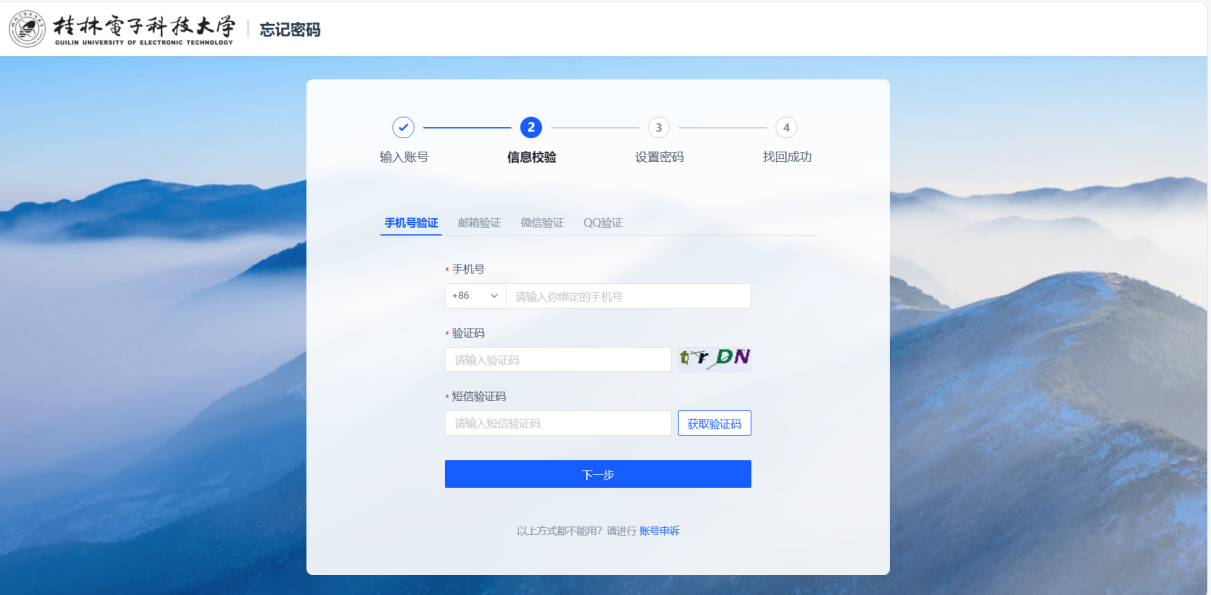Focus the 手机号 phone number input field
Image resolution: width=1211 pixels, height=595 pixels.
point(627,296)
